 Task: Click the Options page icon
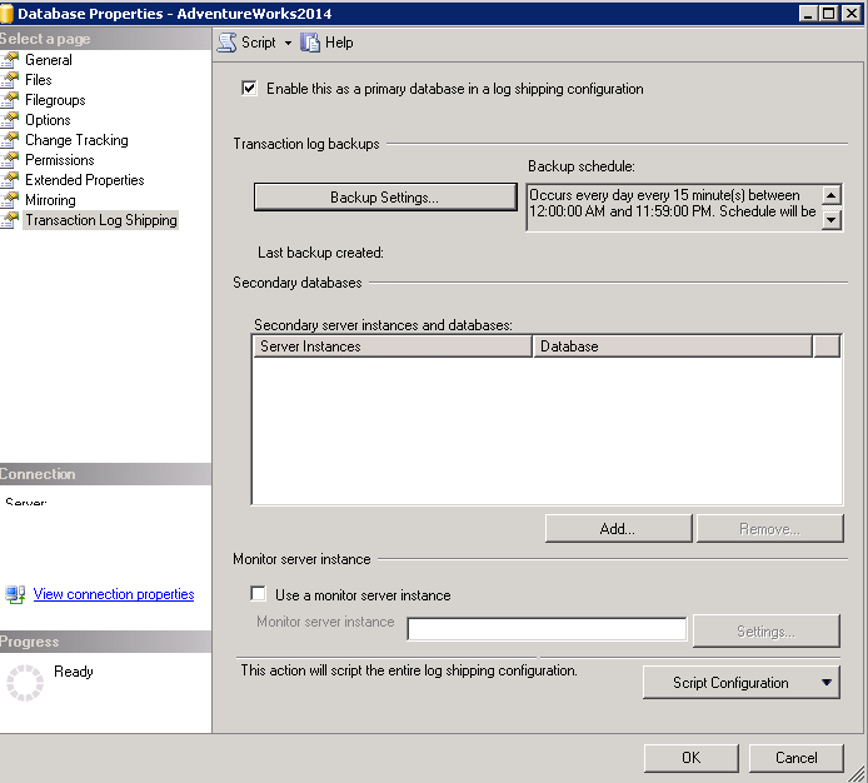9,120
